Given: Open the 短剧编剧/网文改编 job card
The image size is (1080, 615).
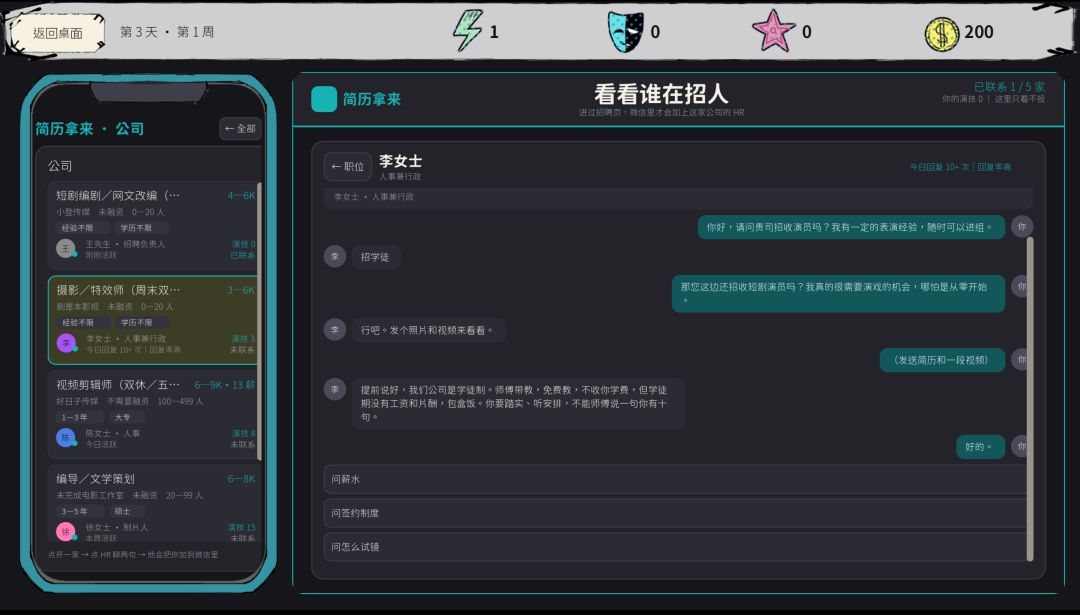Looking at the screenshot, I should [152, 225].
